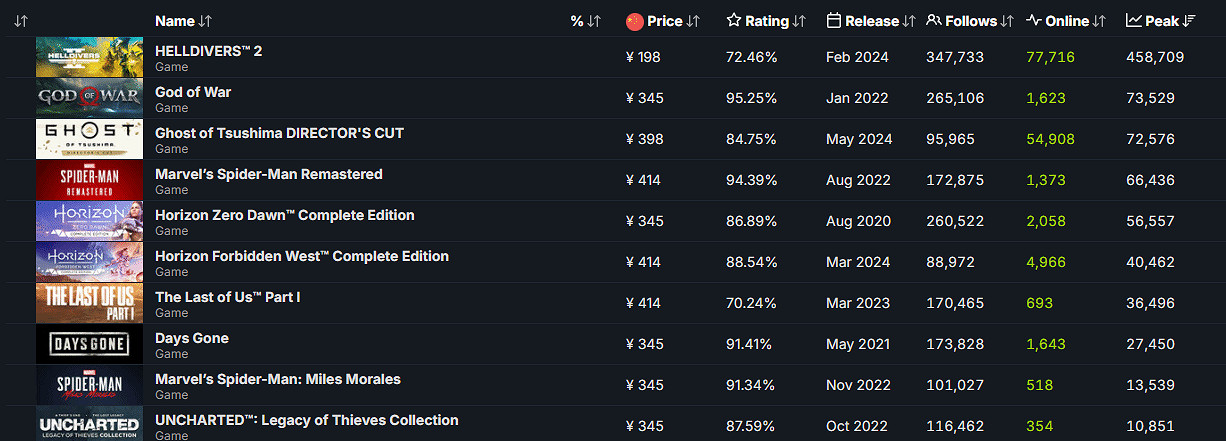Click Spider-Man: Miles Morales cover thumbnail
This screenshot has height=441, width=1226.
[89, 385]
